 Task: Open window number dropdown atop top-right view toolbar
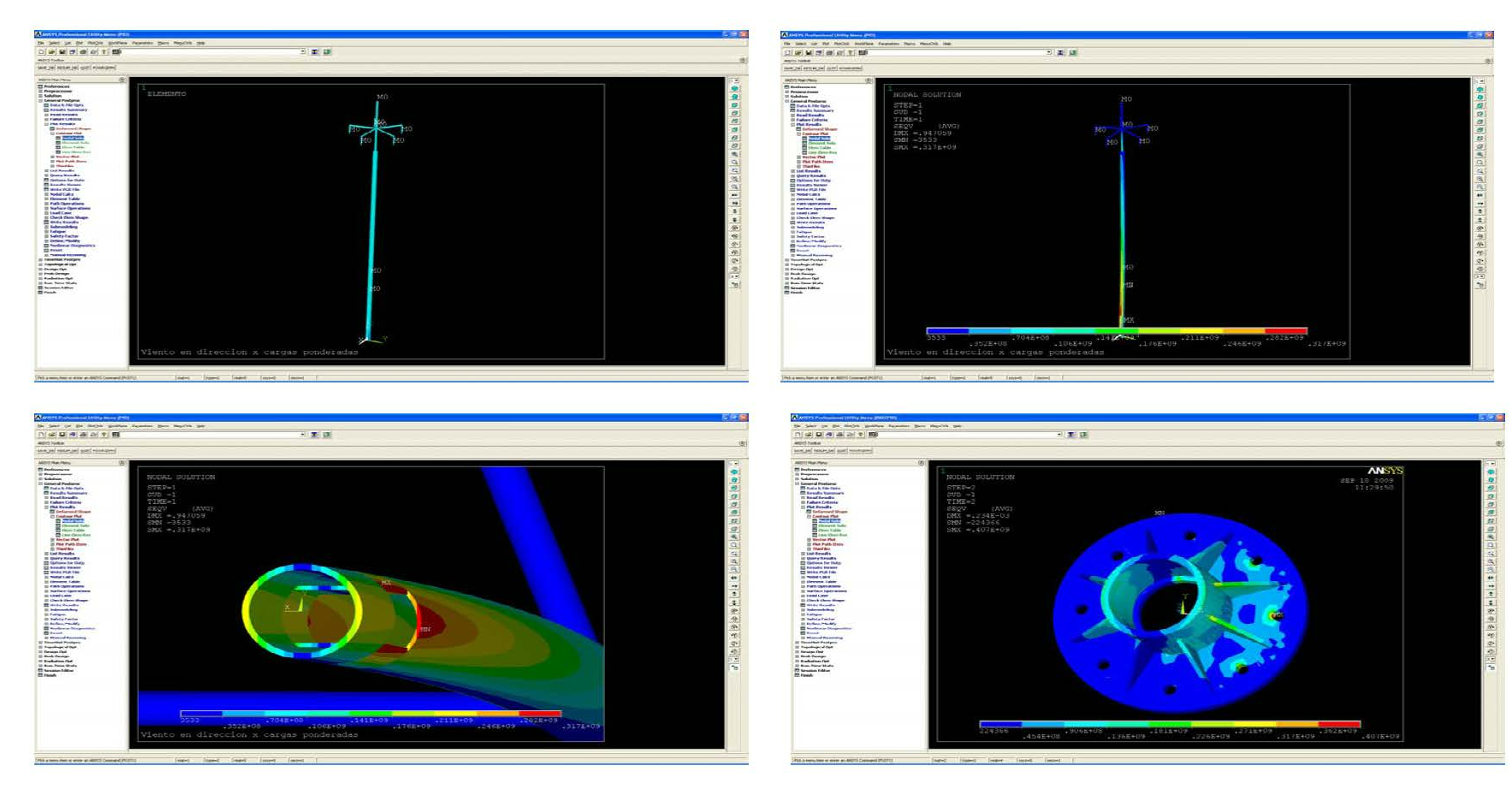click(x=1479, y=81)
